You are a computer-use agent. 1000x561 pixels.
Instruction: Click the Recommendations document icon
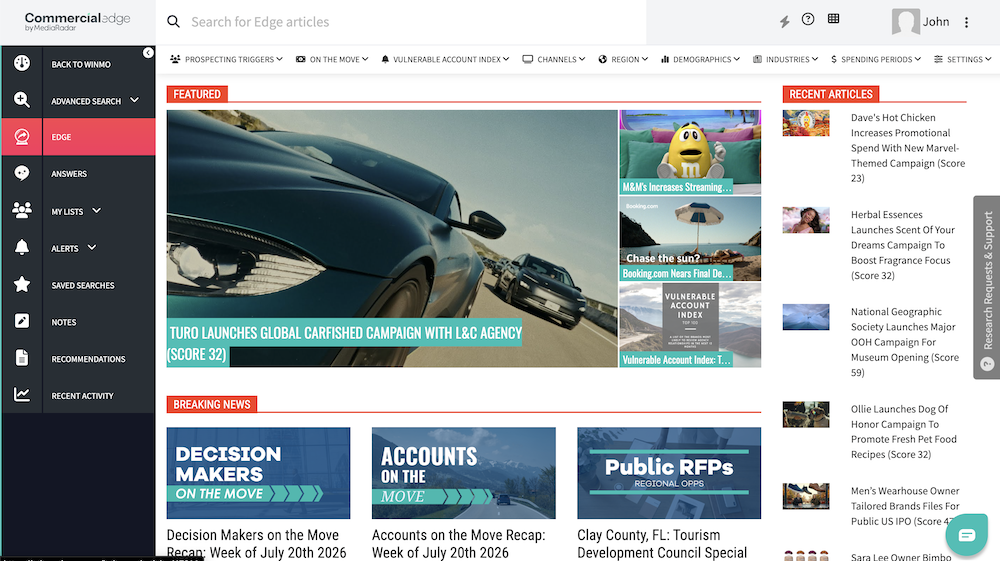(22, 358)
